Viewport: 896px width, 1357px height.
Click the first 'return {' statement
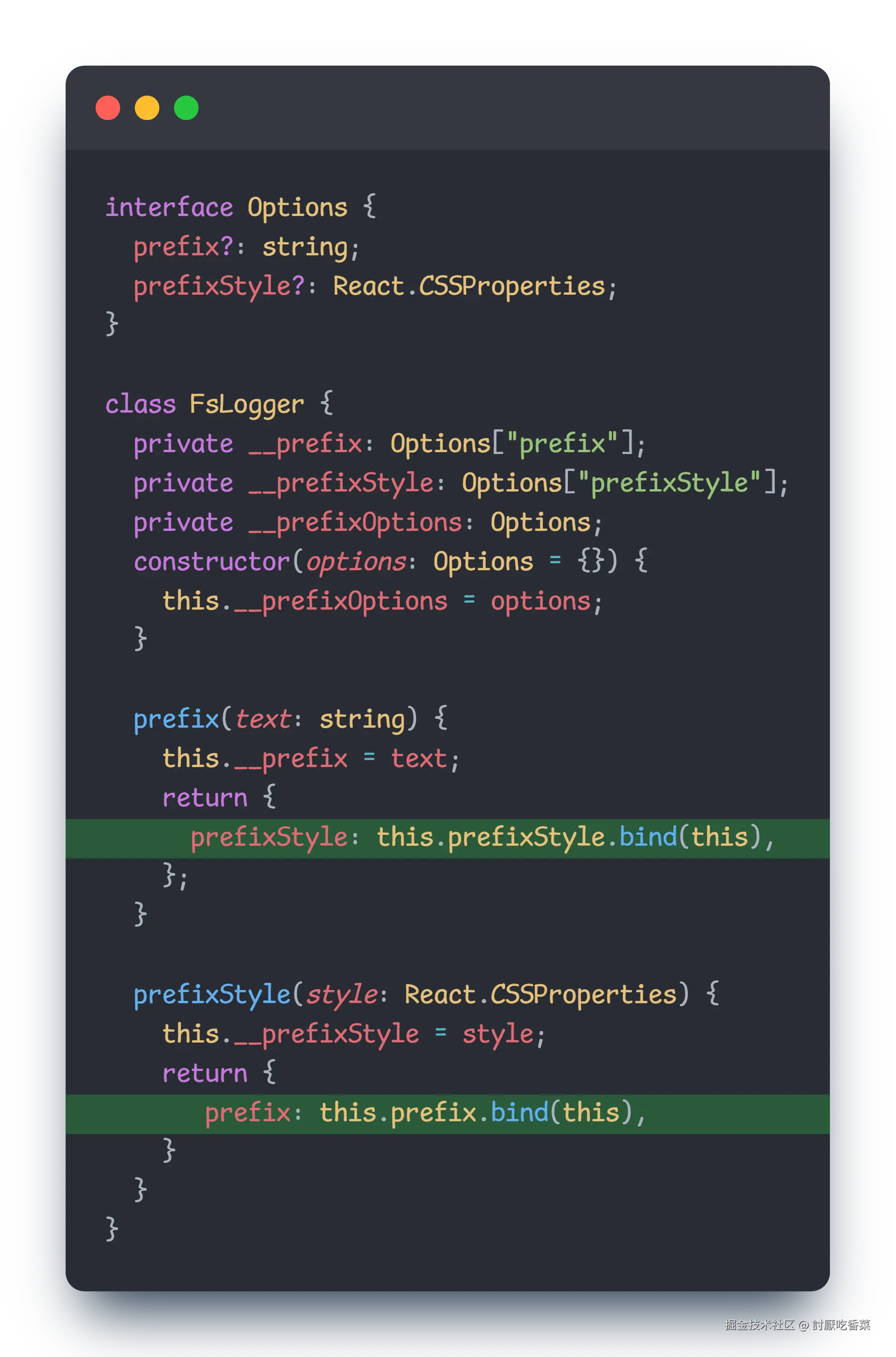(219, 797)
